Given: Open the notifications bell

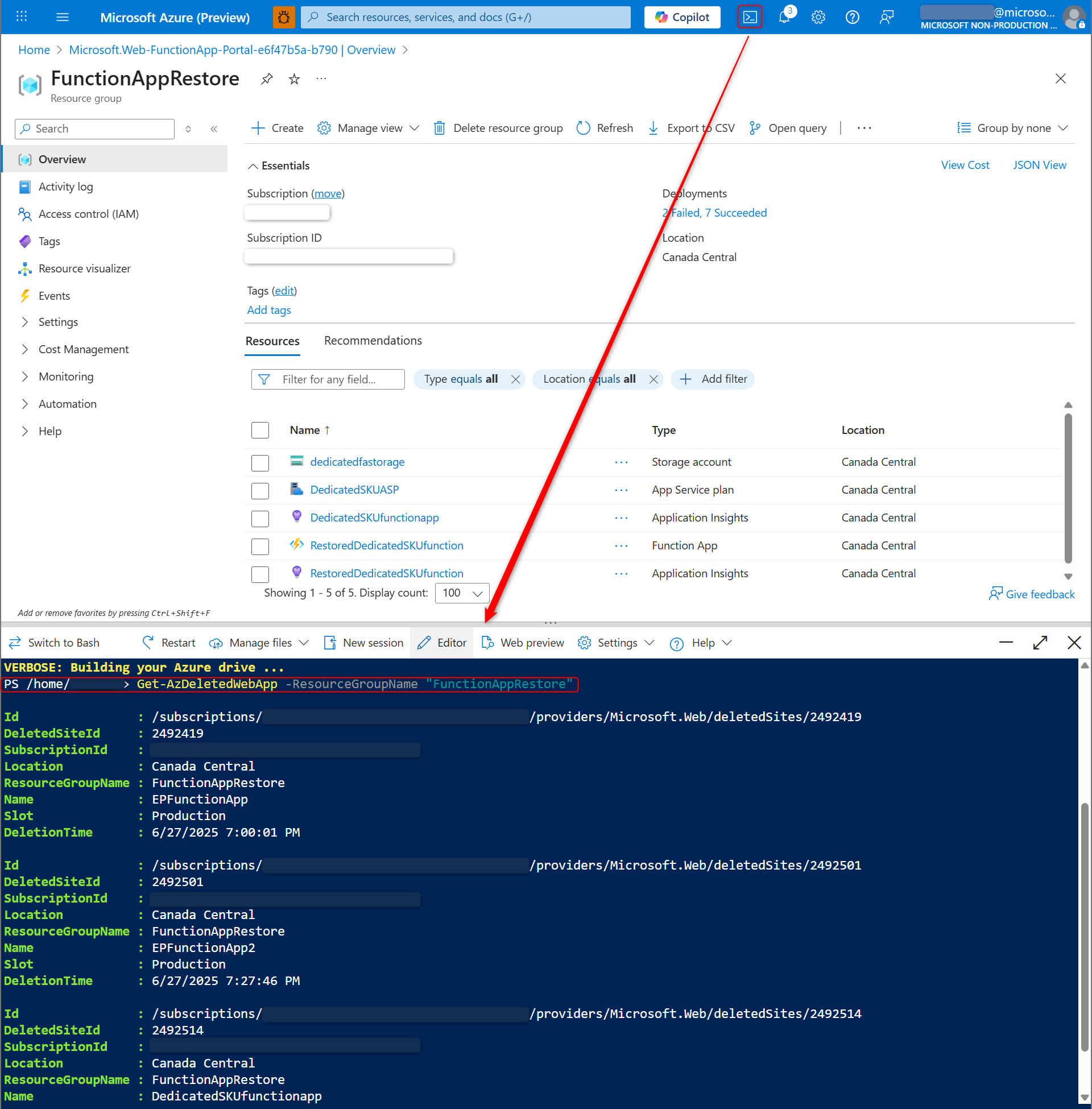Looking at the screenshot, I should coord(784,16).
